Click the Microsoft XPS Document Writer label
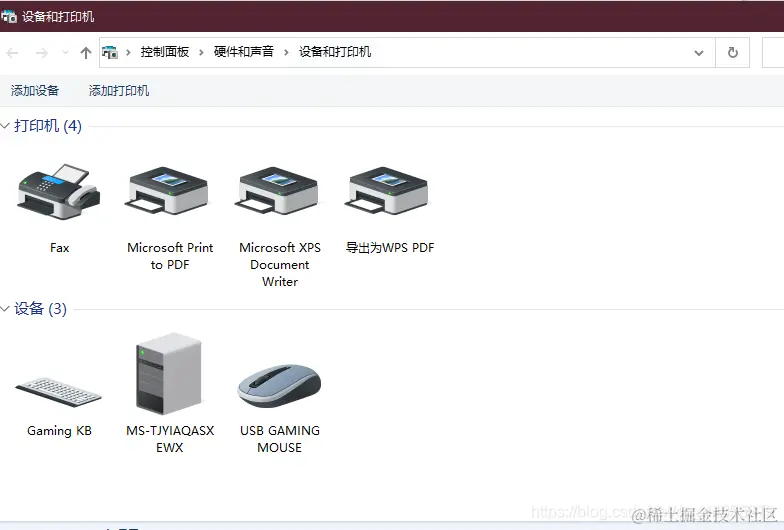 (280, 264)
